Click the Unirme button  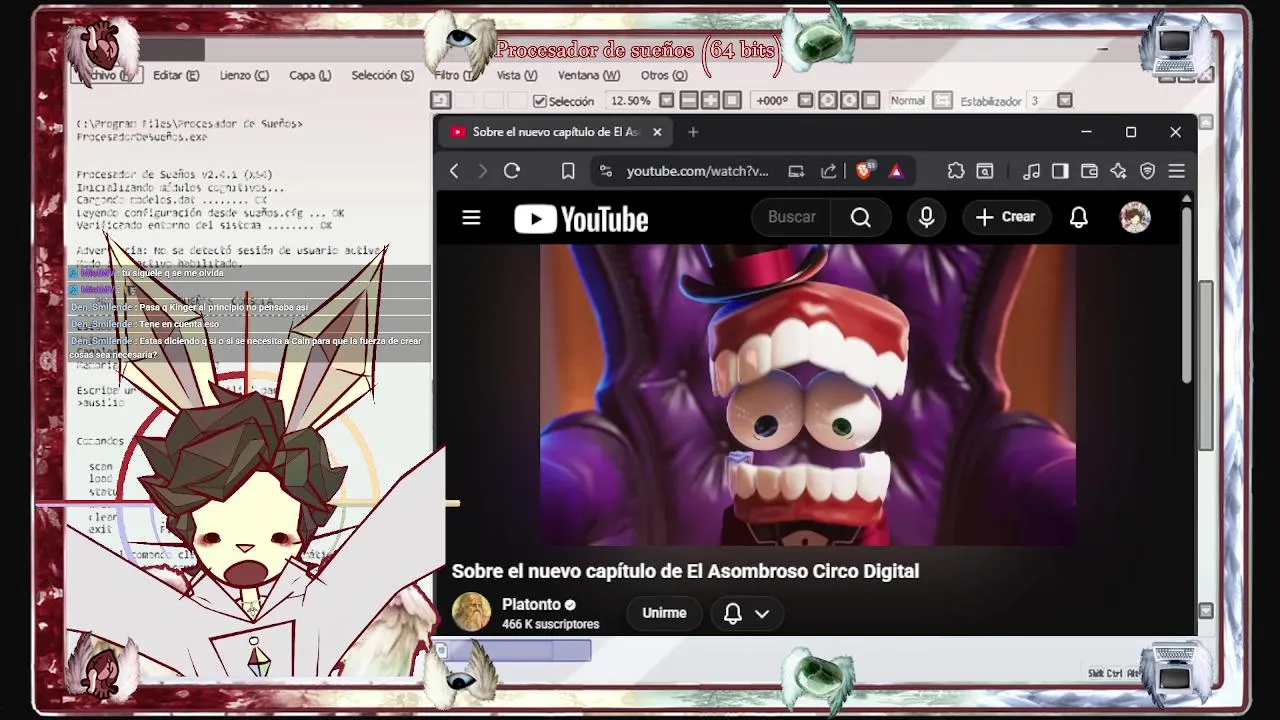pos(664,613)
